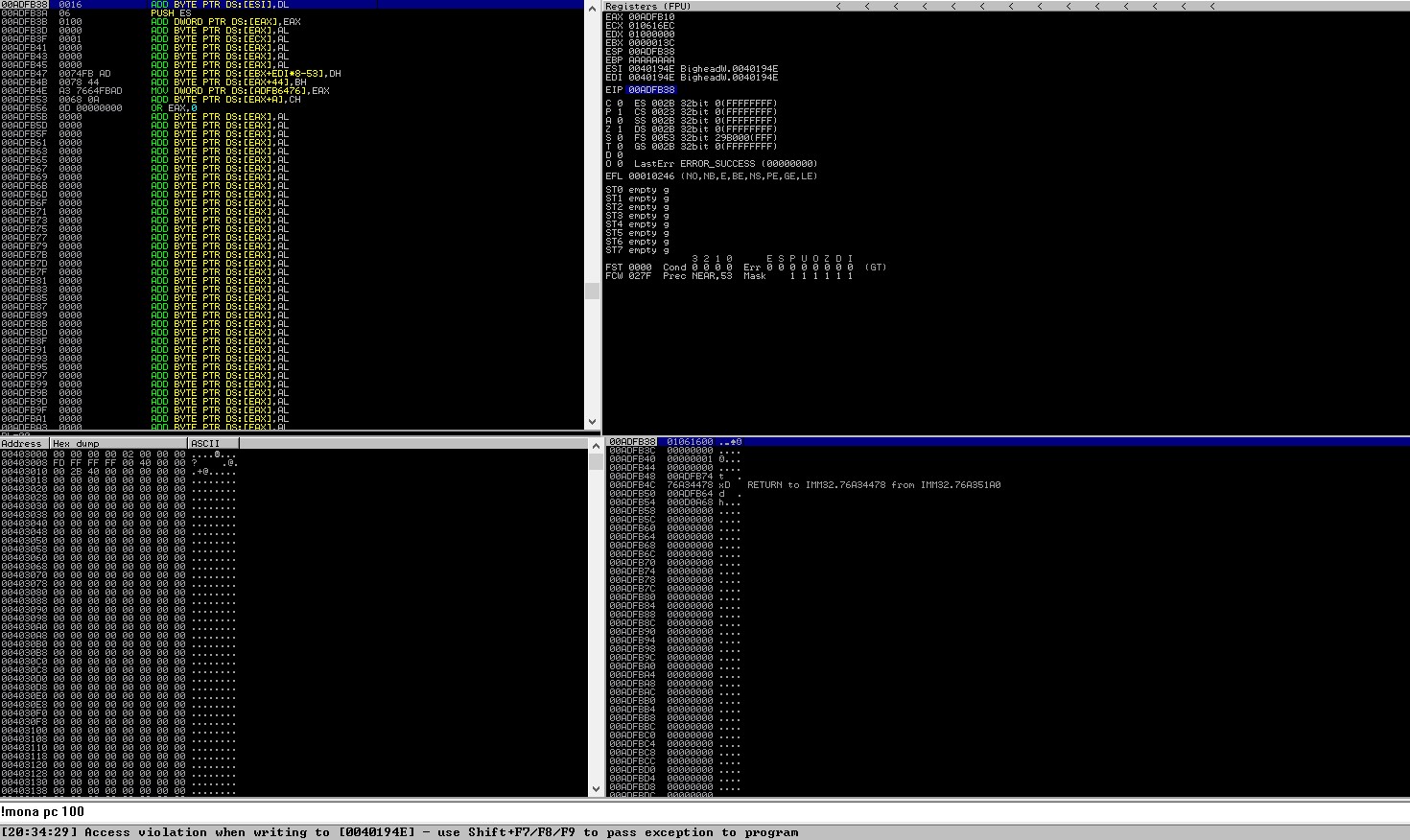The image size is (1410, 840).
Task: Select ADD BYTE PTR DS:[EAX+A],CH row
Action: point(293,100)
